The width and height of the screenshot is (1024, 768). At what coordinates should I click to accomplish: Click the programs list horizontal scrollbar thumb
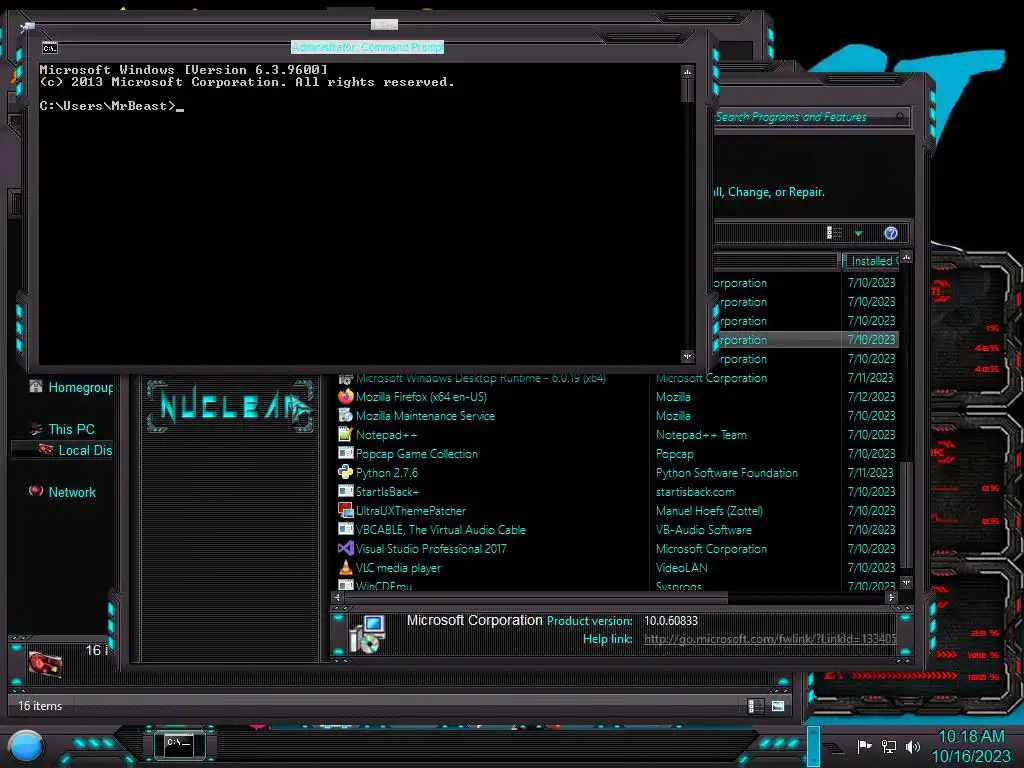click(536, 597)
